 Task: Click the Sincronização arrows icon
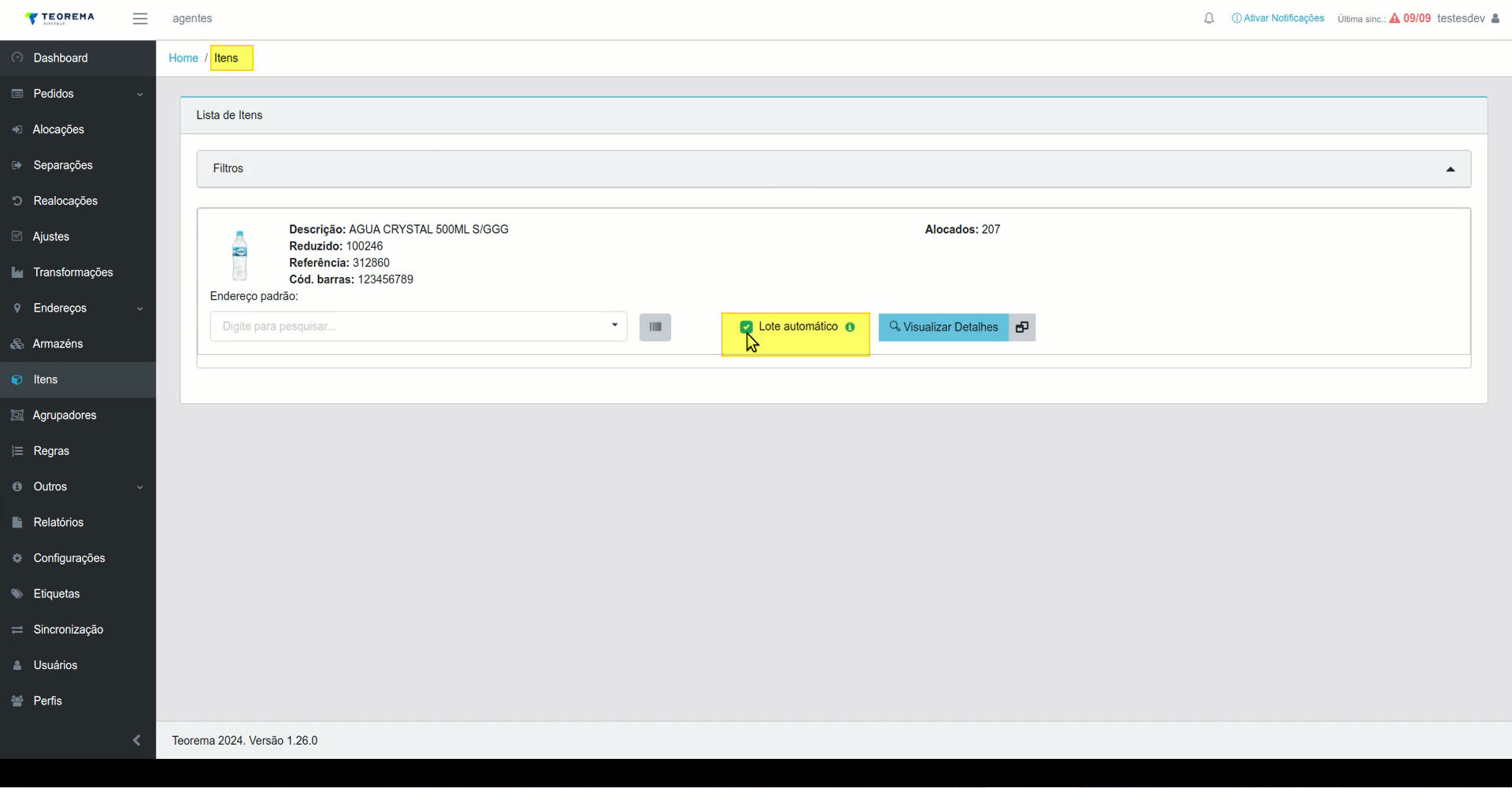coord(17,630)
